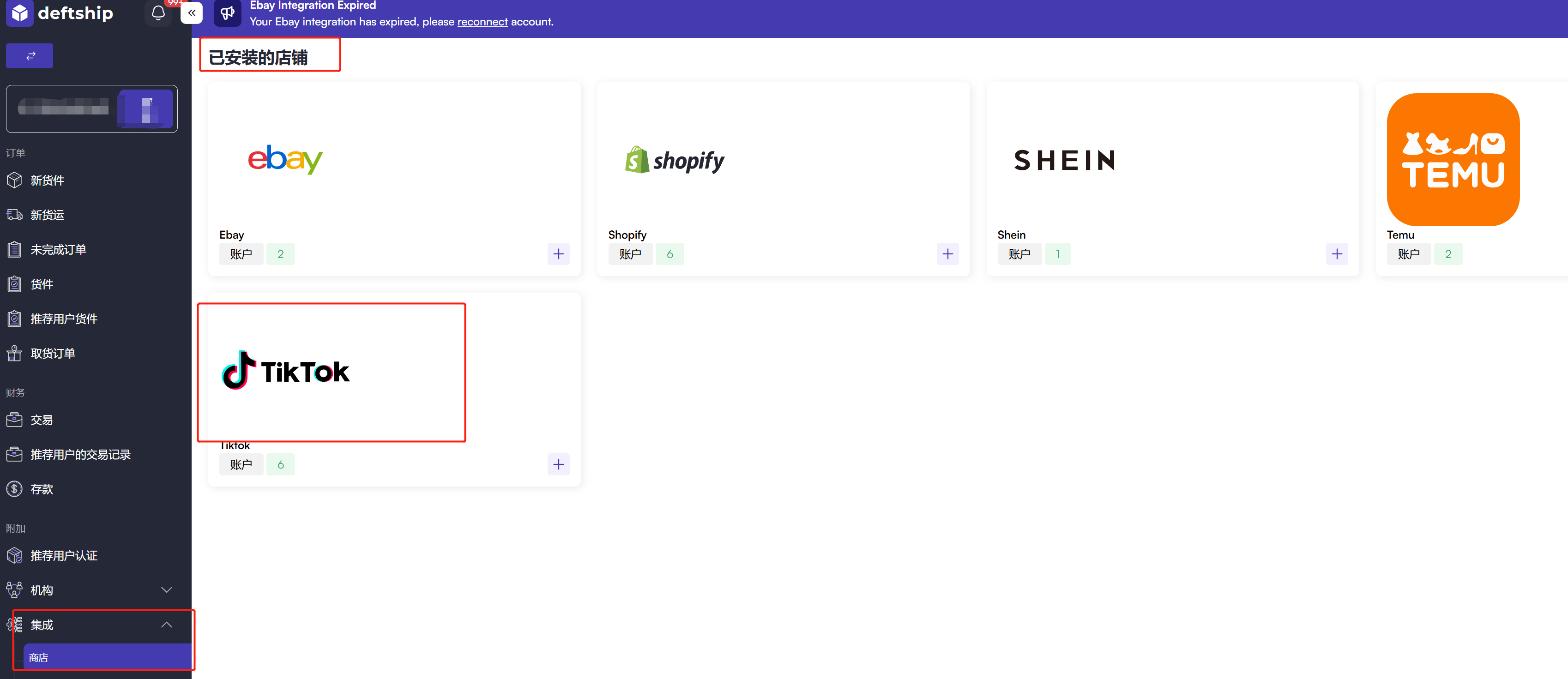This screenshot has height=679, width=1568.
Task: Click Shopify account count badge 6
Action: coord(669,254)
